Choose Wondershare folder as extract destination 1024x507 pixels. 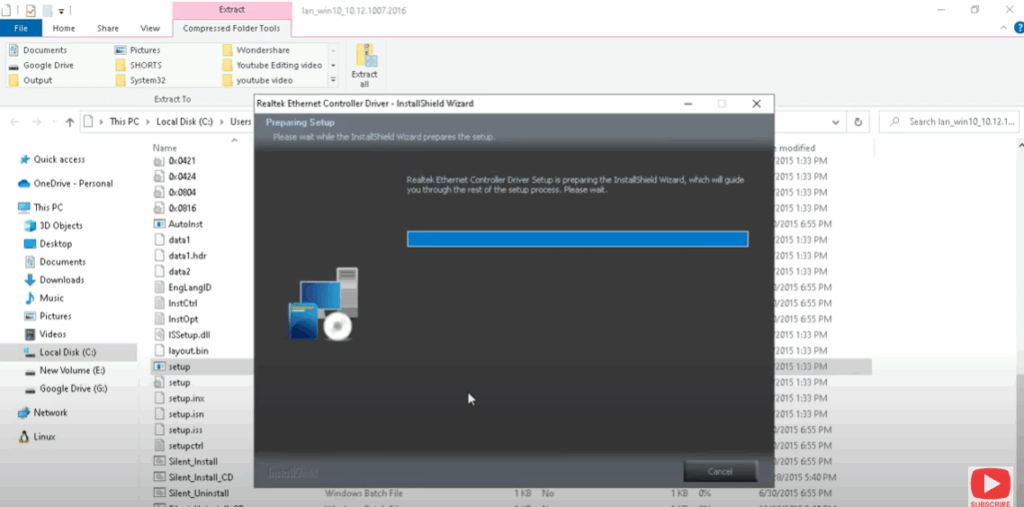pyautogui.click(x=256, y=50)
